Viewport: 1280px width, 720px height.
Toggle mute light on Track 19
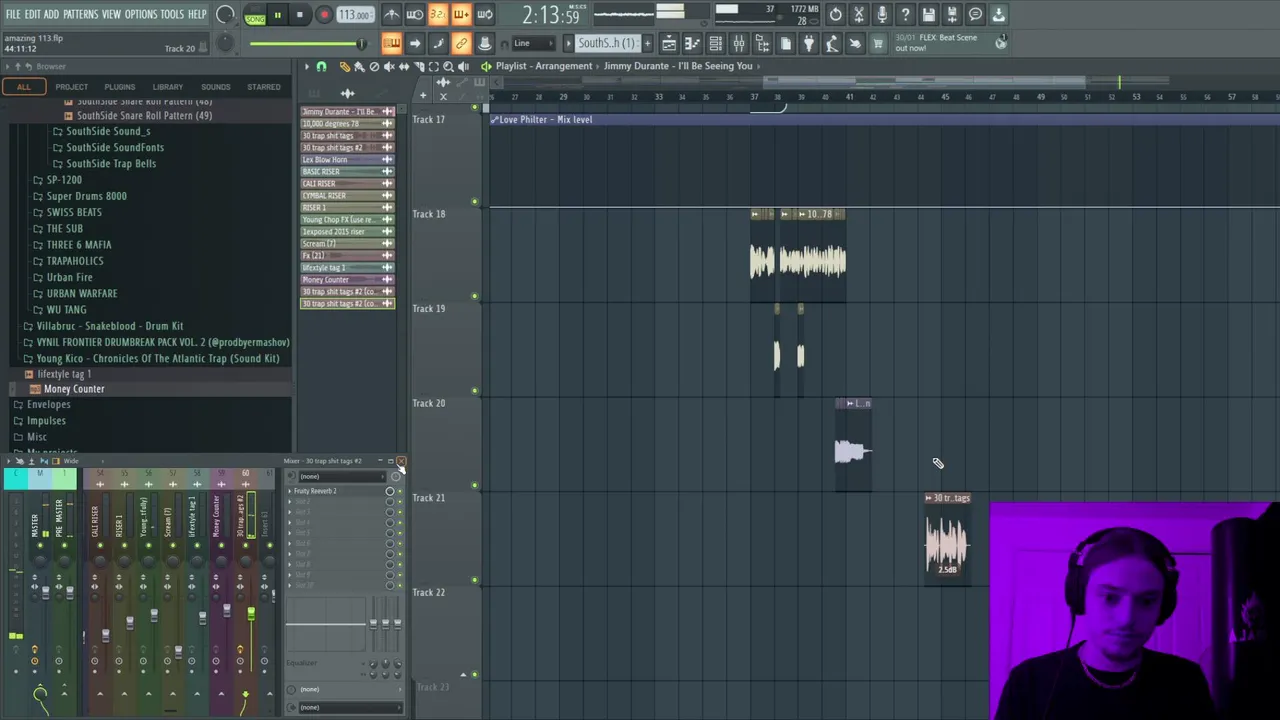[x=475, y=391]
